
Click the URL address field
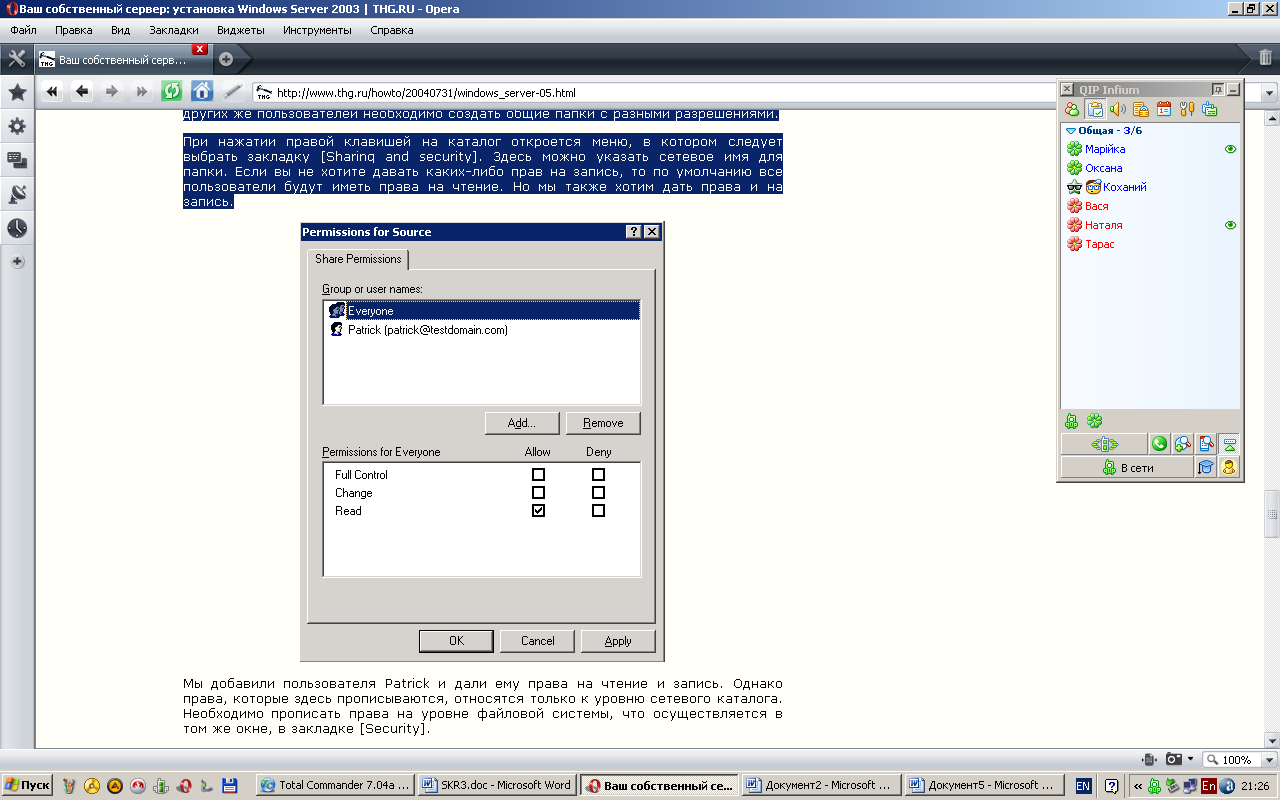pyautogui.click(x=650, y=93)
